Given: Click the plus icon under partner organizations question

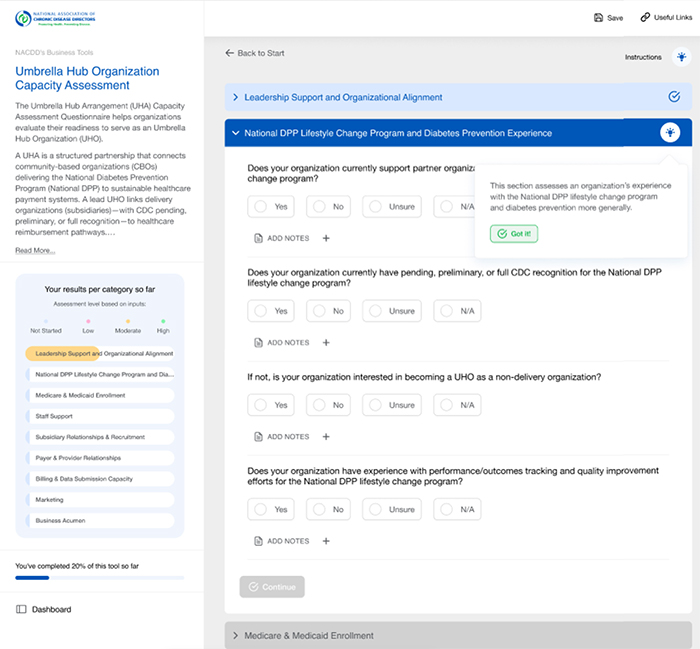Looking at the screenshot, I should pos(326,238).
